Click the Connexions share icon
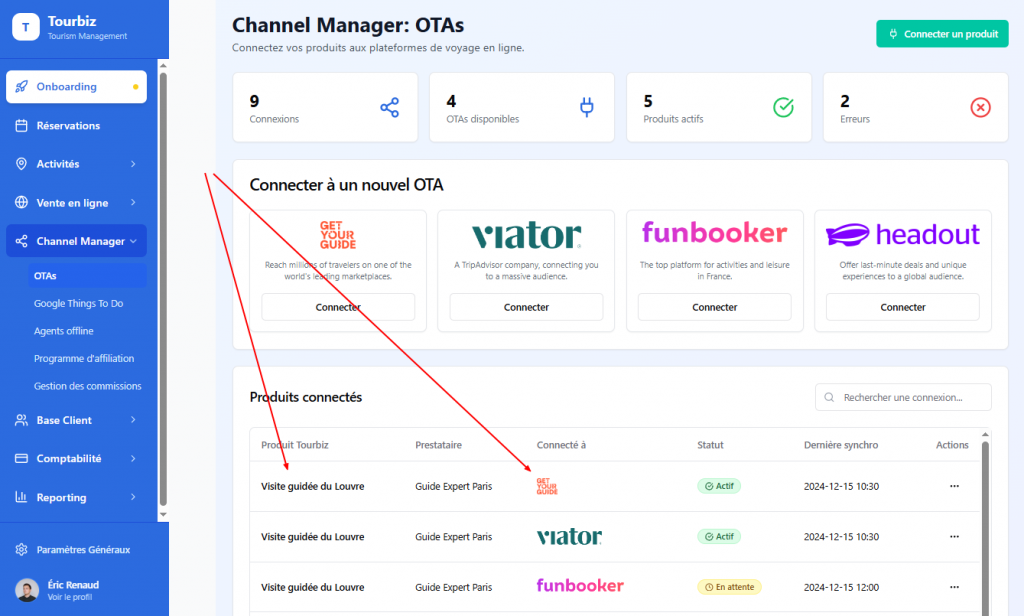Screen dimensions: 1024x616 pyautogui.click(x=390, y=108)
